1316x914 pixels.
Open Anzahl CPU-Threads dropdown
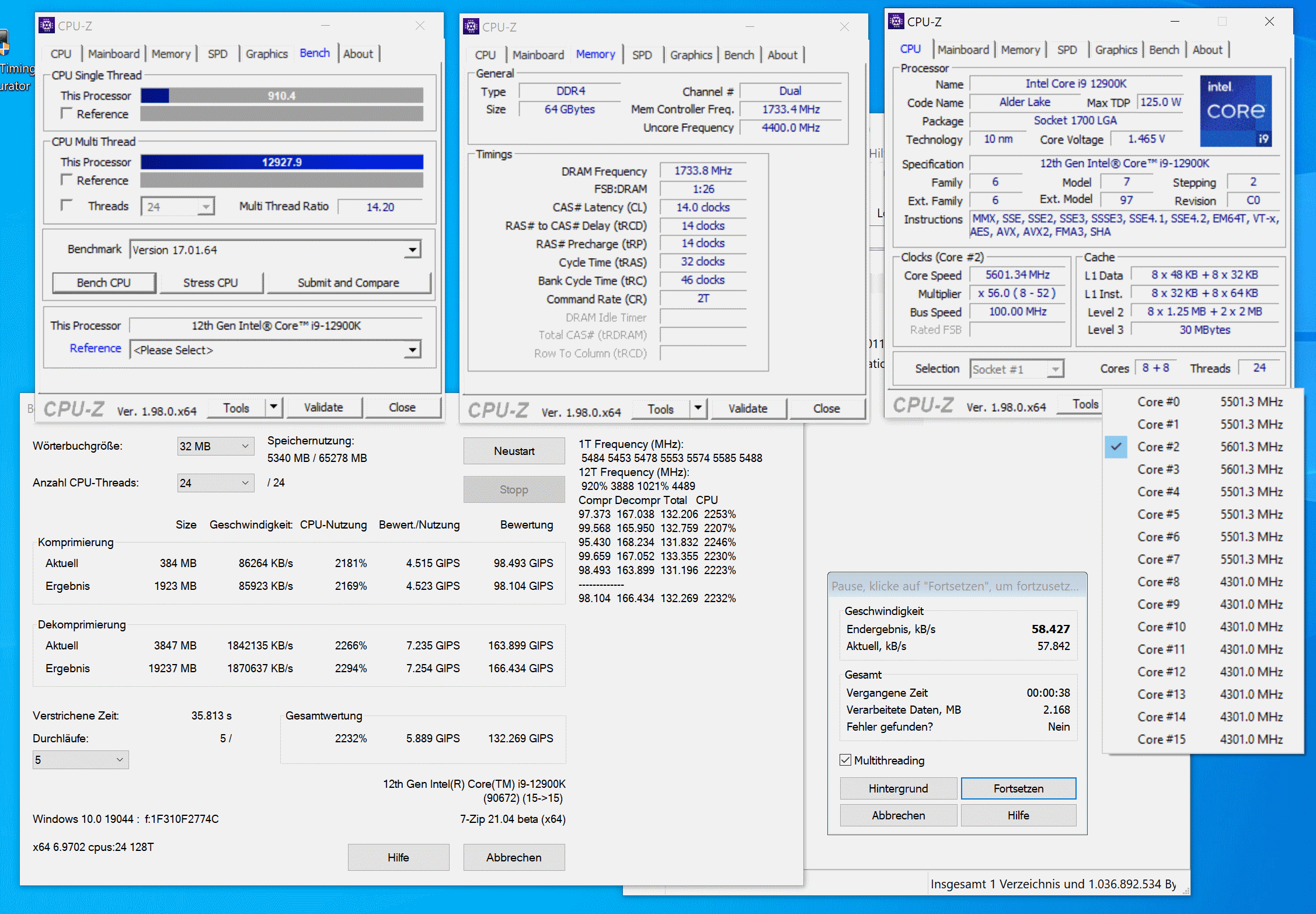215,483
